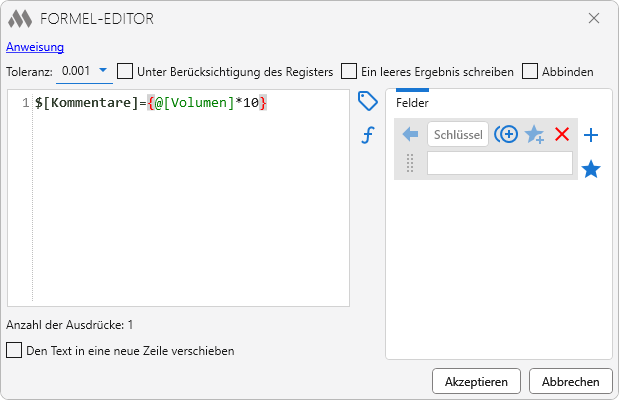Open the Toleranz dropdown arrow
619x400 pixels.
[x=102, y=71]
